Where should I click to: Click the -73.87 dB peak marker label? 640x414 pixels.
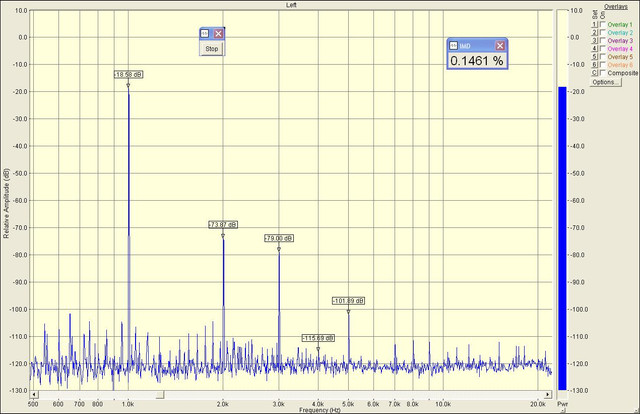point(223,225)
